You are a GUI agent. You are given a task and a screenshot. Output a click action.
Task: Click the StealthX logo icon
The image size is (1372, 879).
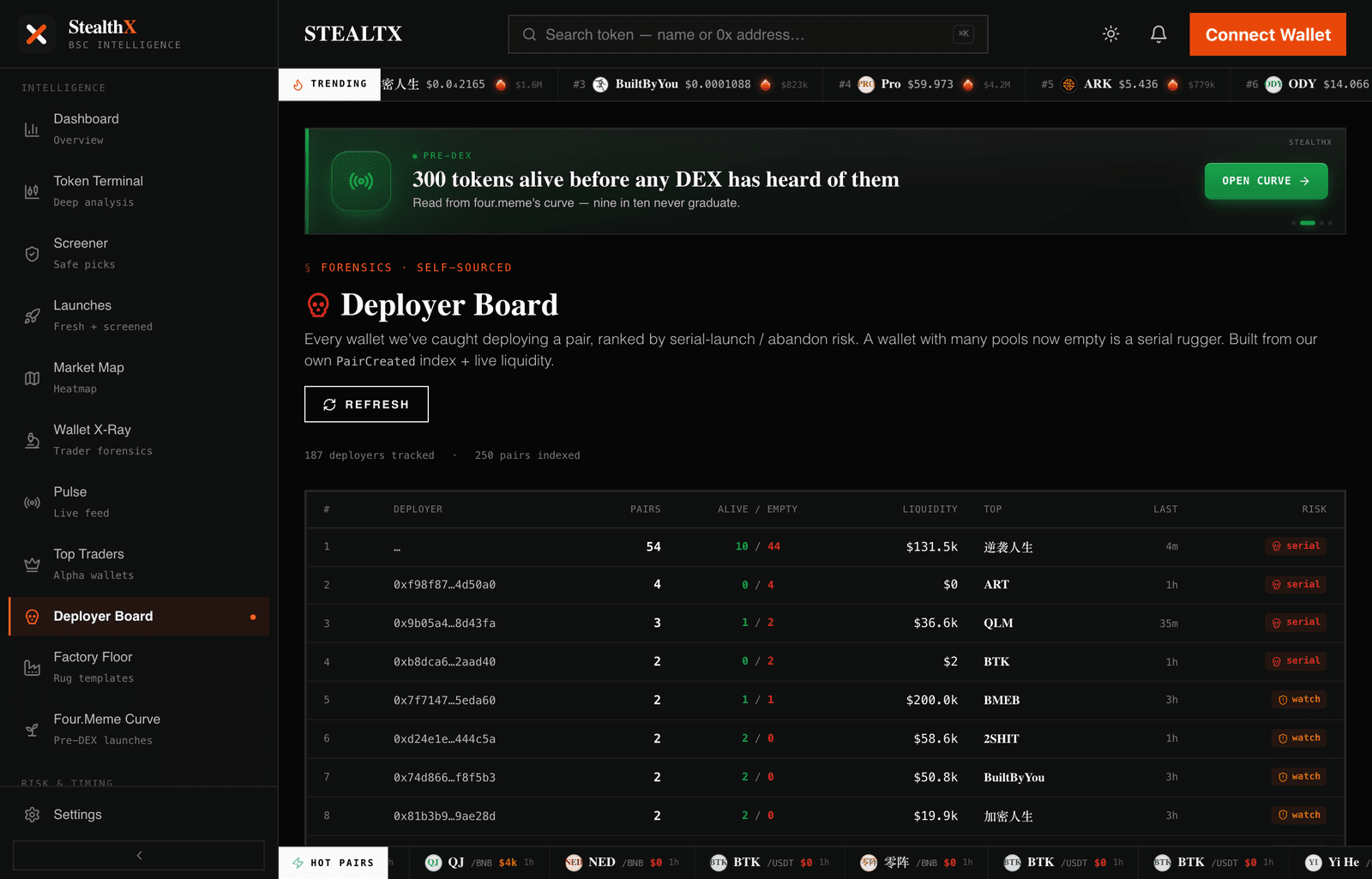click(x=36, y=34)
